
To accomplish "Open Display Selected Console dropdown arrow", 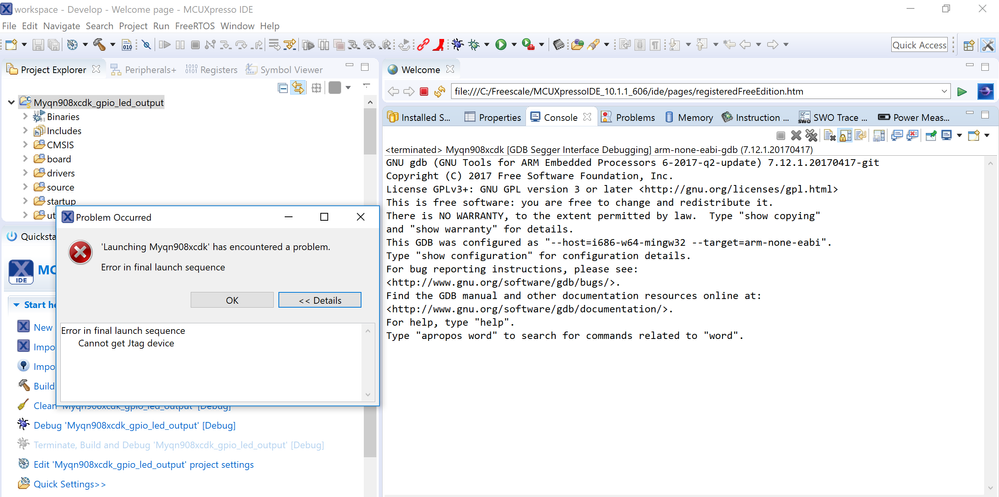I will click(x=959, y=135).
